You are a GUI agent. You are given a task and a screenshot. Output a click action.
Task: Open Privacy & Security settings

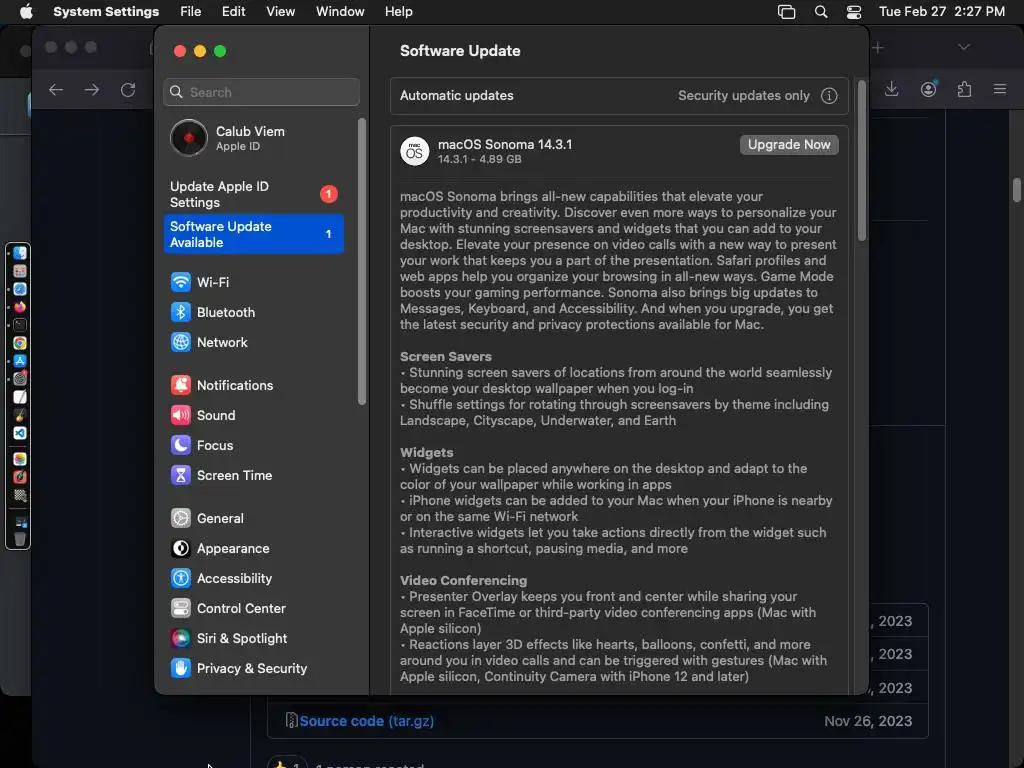pyautogui.click(x=238, y=669)
